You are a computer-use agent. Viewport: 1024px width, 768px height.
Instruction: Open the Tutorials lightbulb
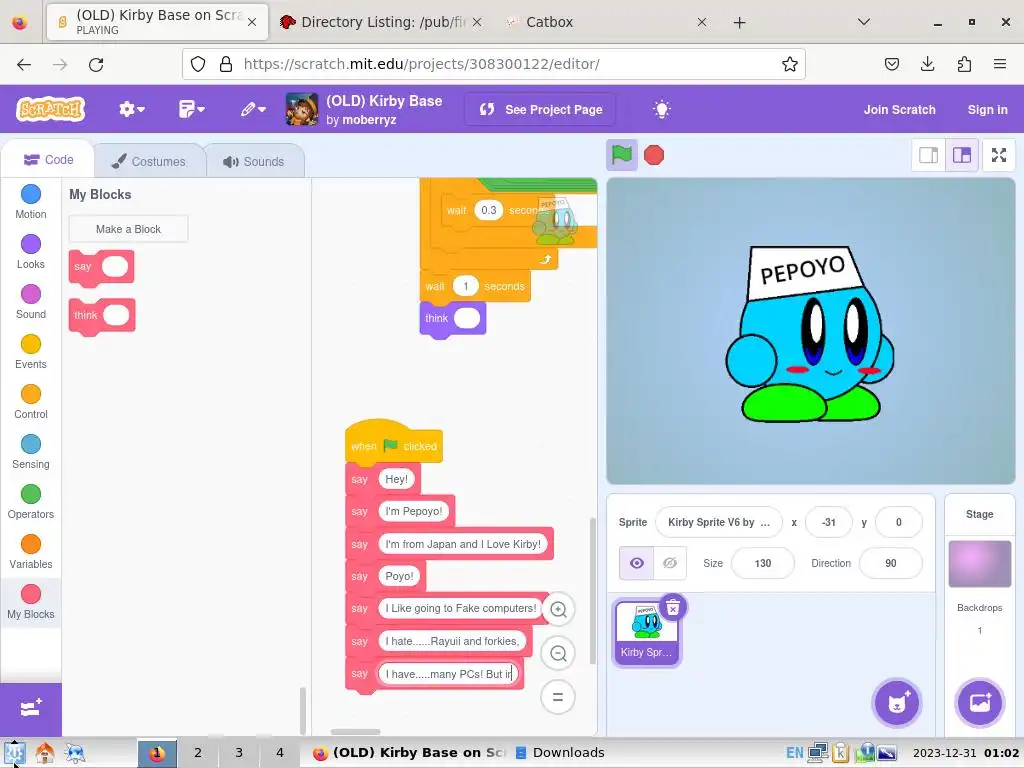click(662, 109)
